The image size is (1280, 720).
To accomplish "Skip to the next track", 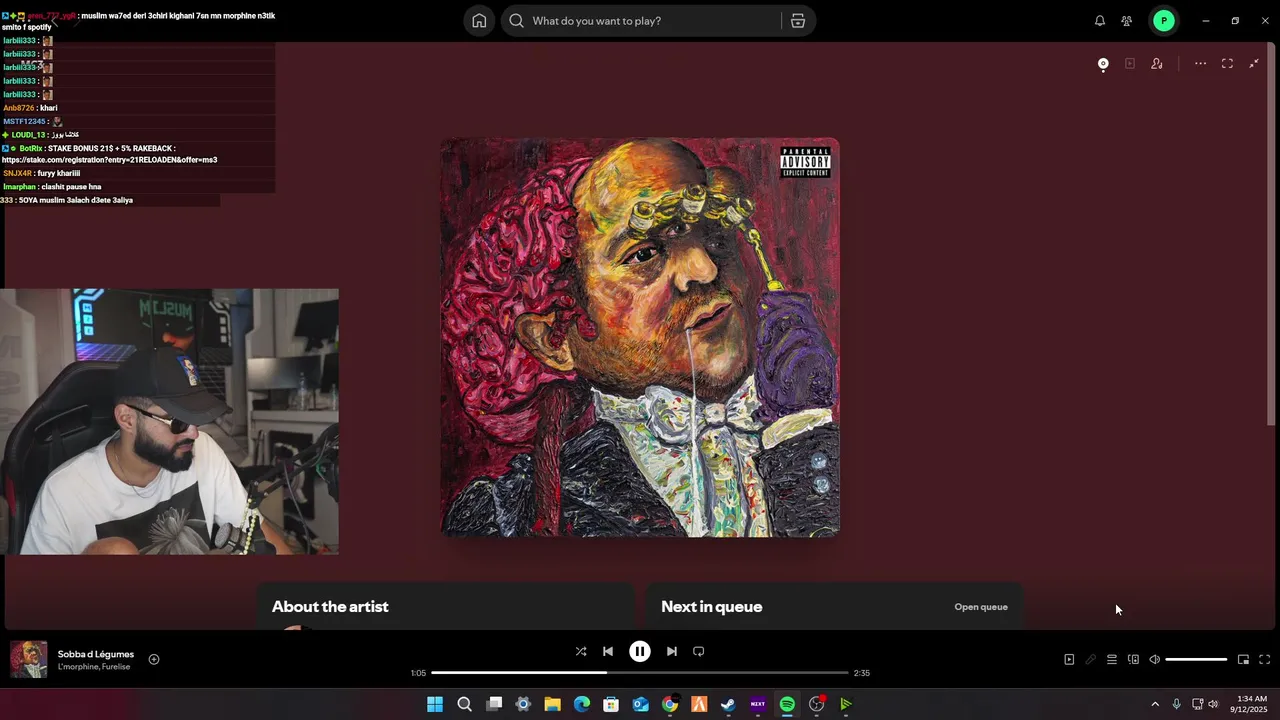I will 672,651.
